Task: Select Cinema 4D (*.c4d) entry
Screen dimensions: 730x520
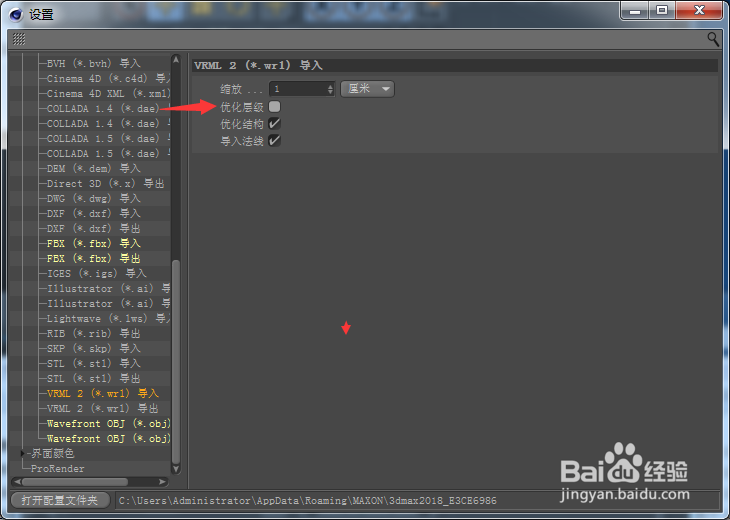Action: (108, 78)
